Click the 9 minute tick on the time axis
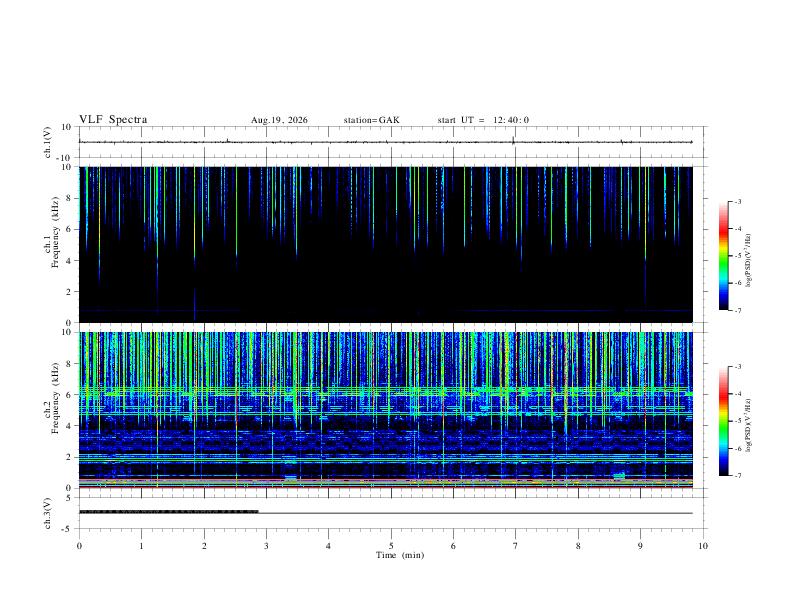The height and width of the screenshot is (612, 792). (640, 546)
